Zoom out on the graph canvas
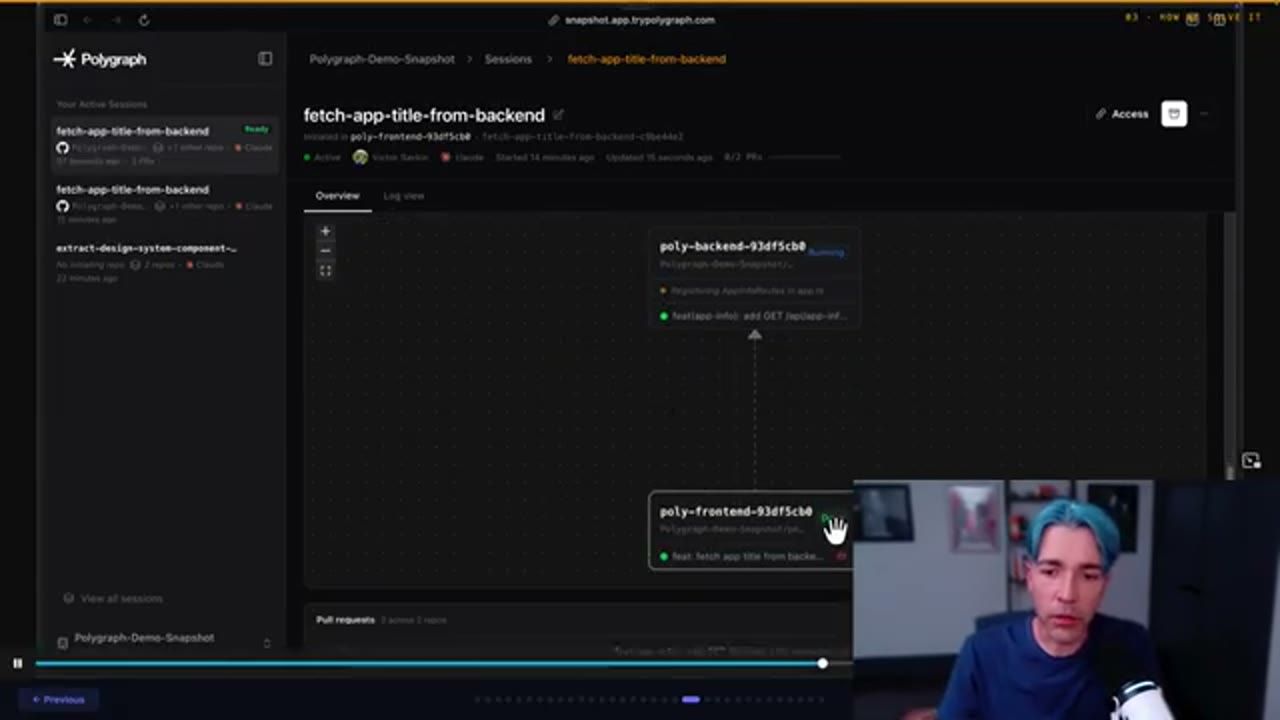This screenshot has height=720, width=1280. [x=325, y=251]
